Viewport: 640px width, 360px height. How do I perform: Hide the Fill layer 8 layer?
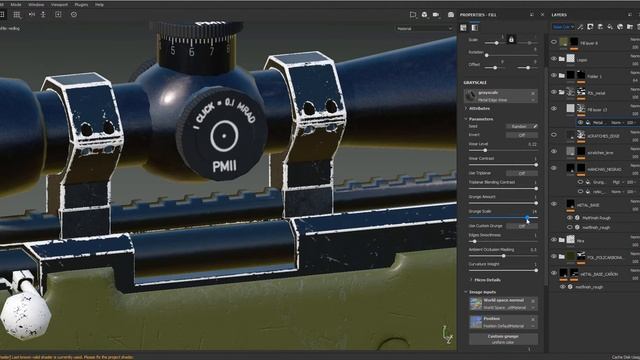tap(554, 42)
